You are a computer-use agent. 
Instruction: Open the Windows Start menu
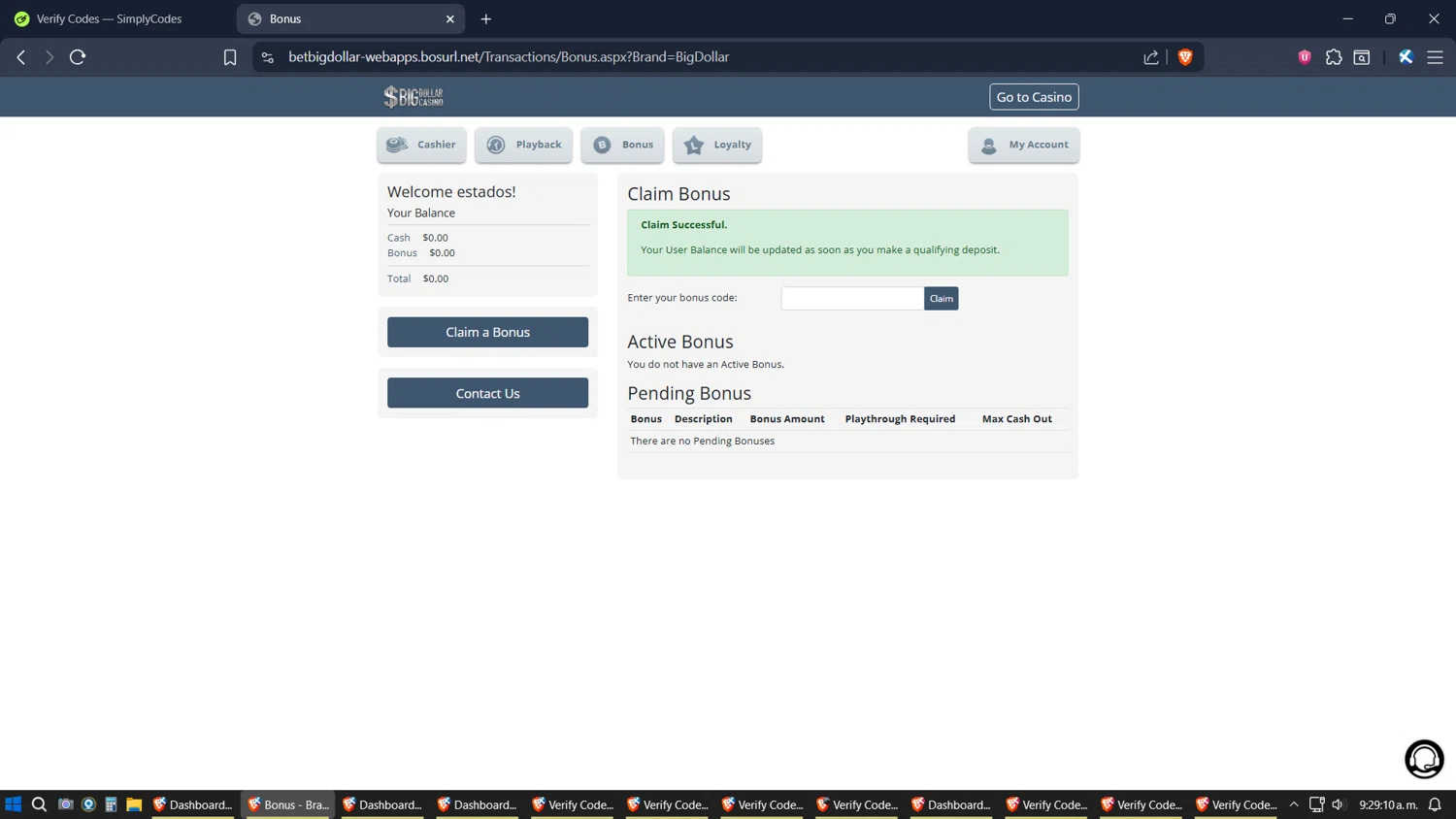point(14,804)
